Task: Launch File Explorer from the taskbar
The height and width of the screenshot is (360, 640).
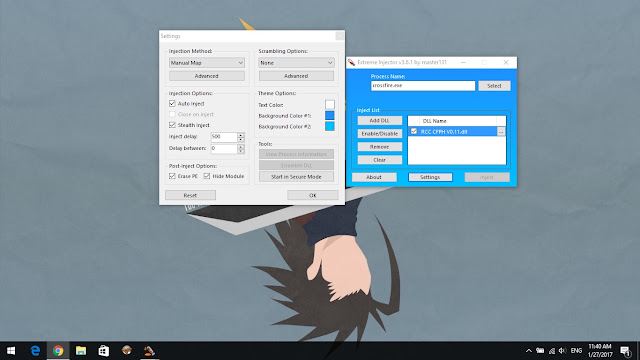Action: pyautogui.click(x=81, y=351)
